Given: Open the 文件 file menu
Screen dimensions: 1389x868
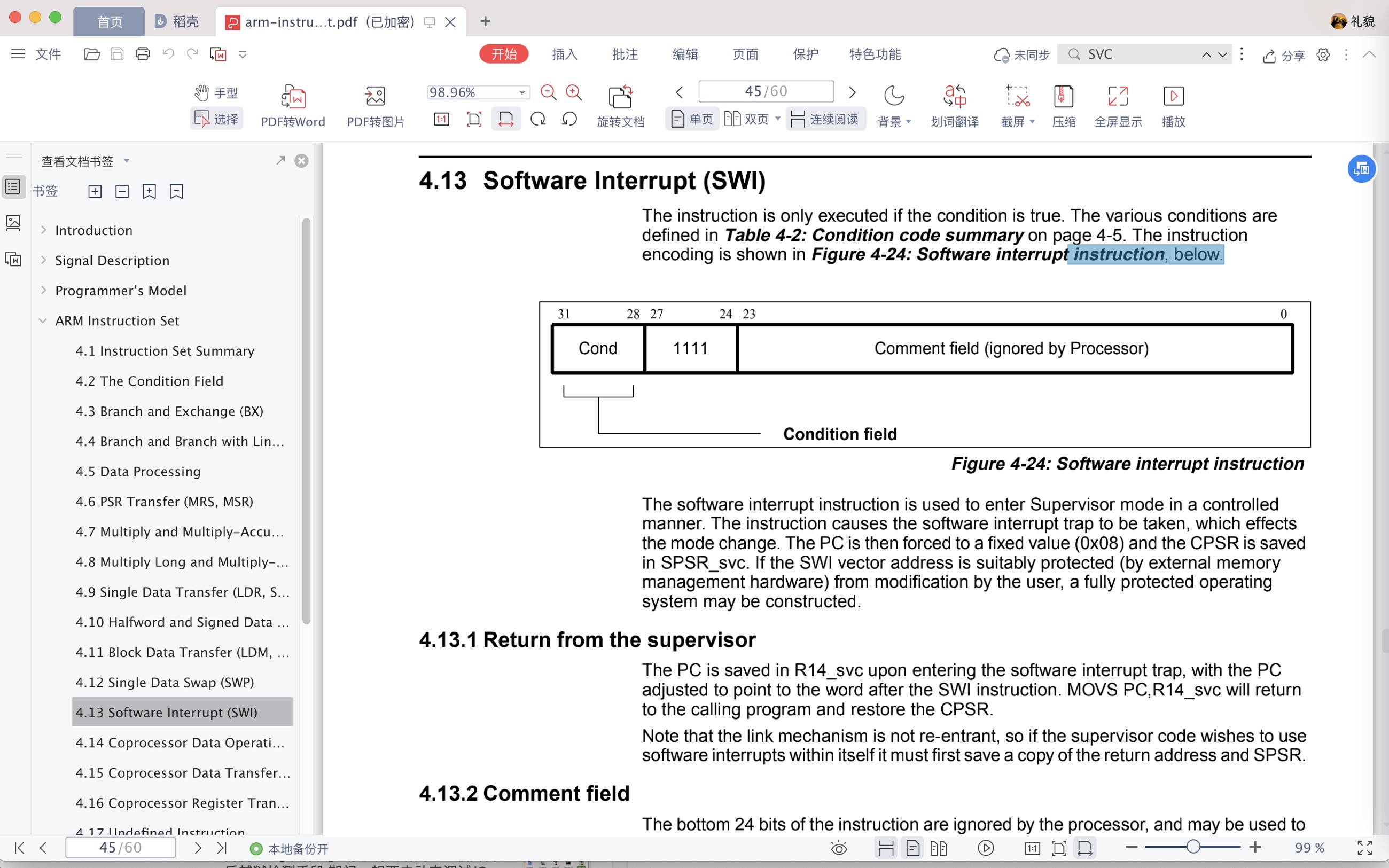Looking at the screenshot, I should click(x=48, y=54).
